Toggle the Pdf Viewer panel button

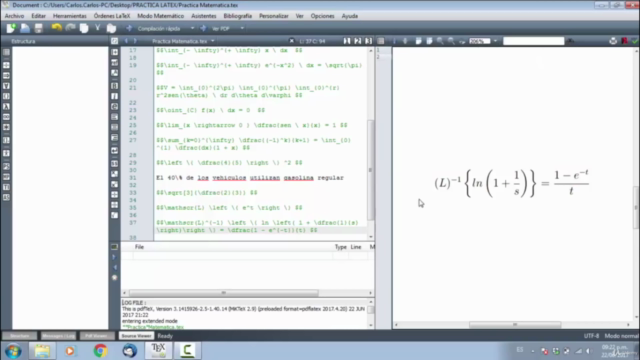pyautogui.click(x=97, y=336)
